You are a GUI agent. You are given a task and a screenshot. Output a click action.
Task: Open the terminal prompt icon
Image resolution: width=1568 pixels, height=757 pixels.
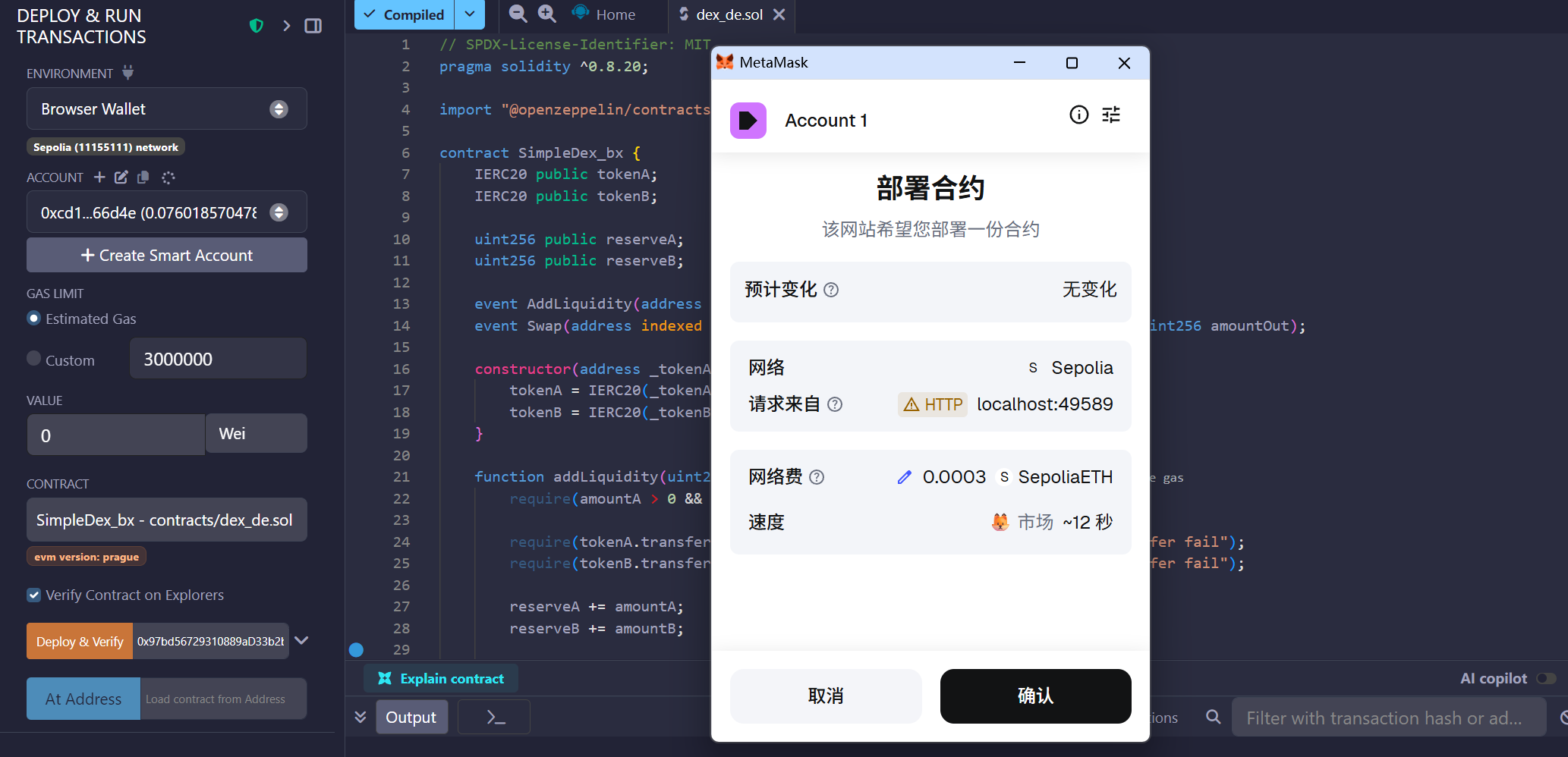(x=495, y=718)
